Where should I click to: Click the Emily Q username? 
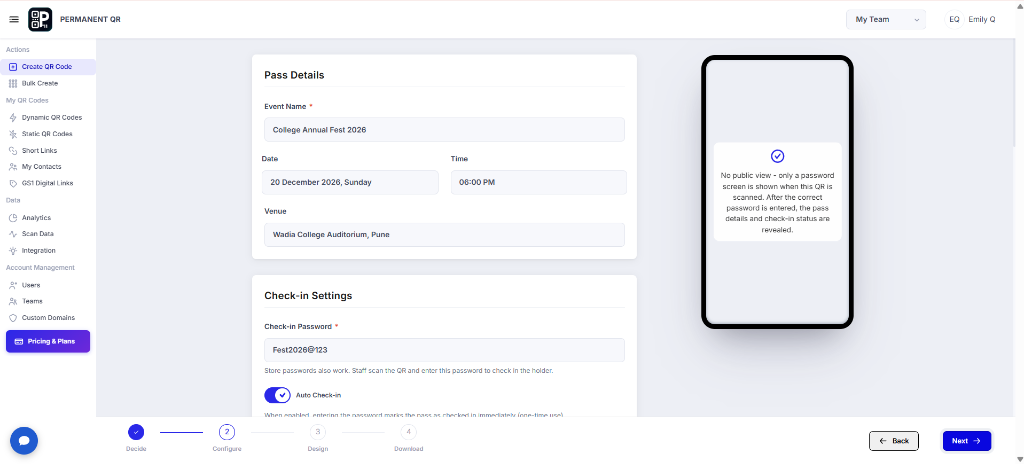(x=982, y=20)
